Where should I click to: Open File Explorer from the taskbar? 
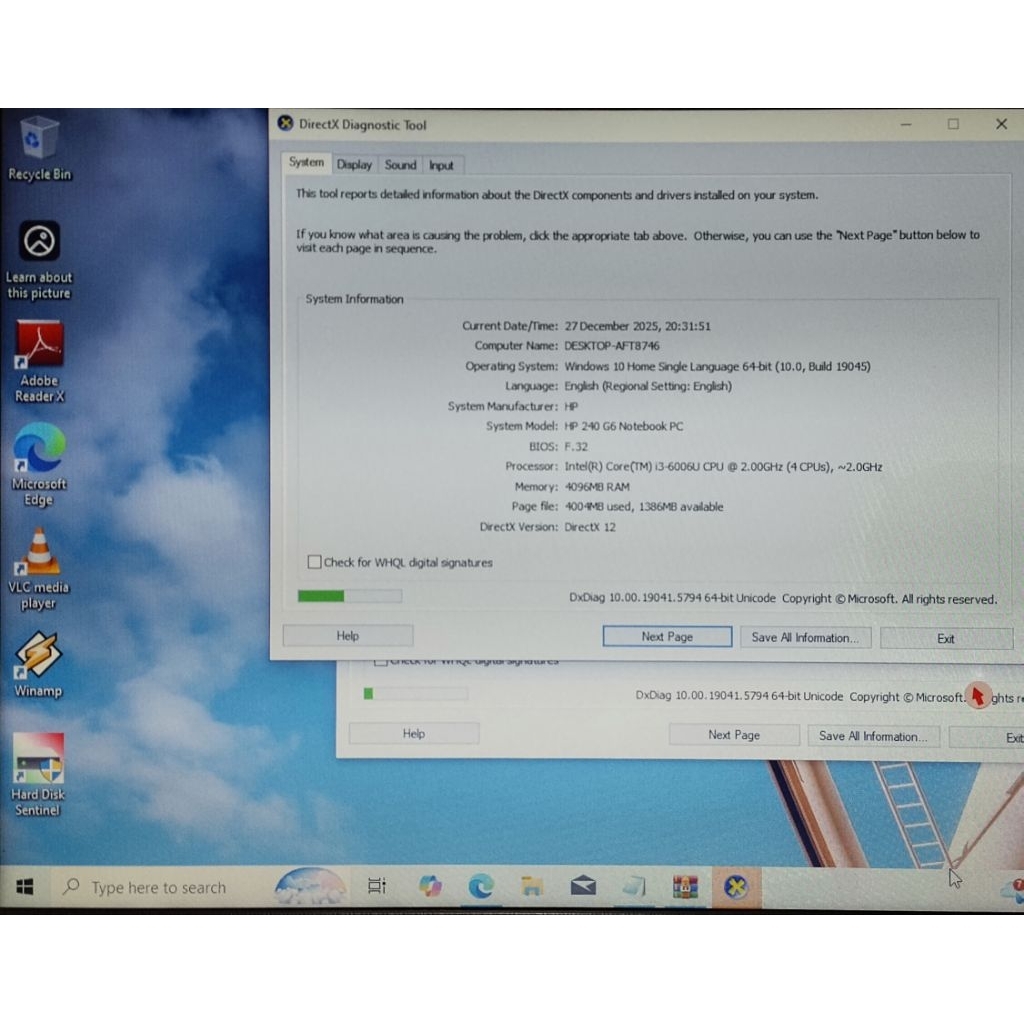[x=532, y=887]
